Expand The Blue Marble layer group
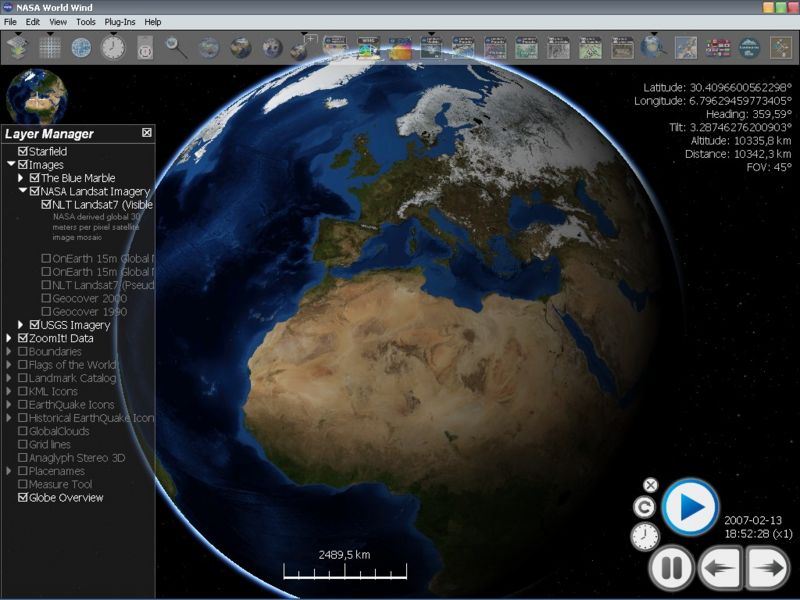This screenshot has width=800, height=600. point(21,178)
